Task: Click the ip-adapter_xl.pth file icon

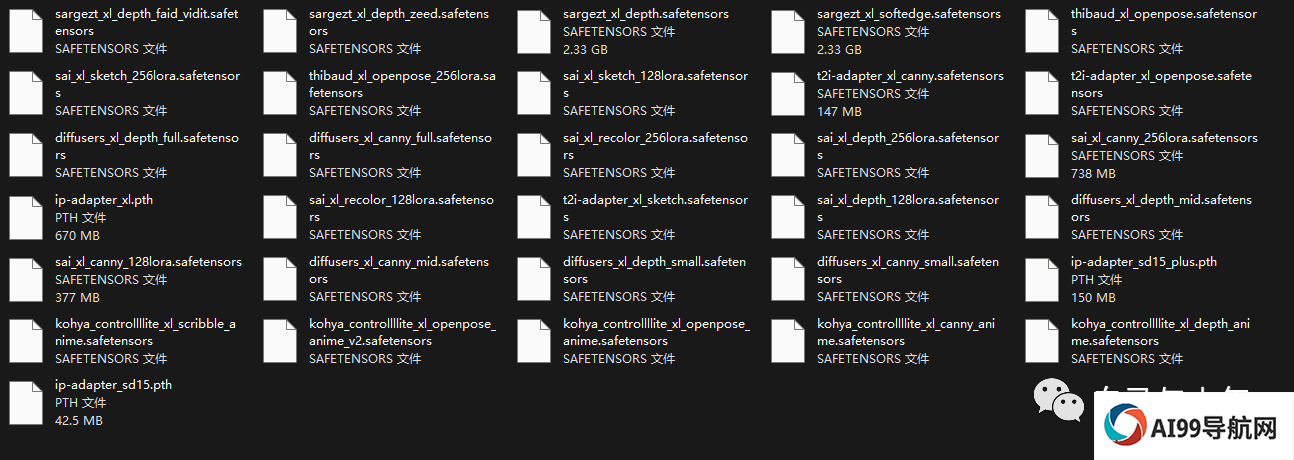Action: click(26, 217)
